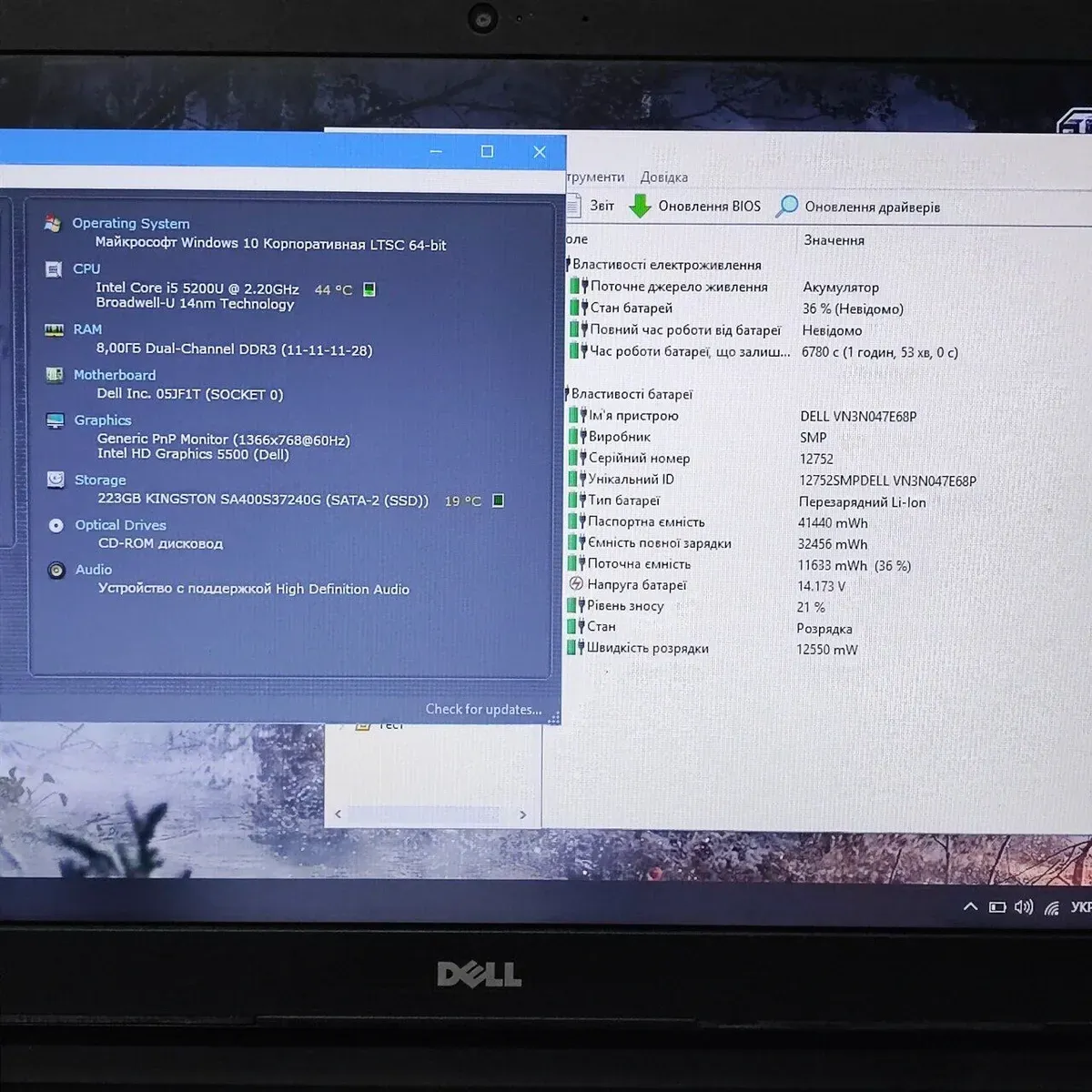1092x1092 pixels.
Task: Select the Напруга батареї row
Action: 636,585
